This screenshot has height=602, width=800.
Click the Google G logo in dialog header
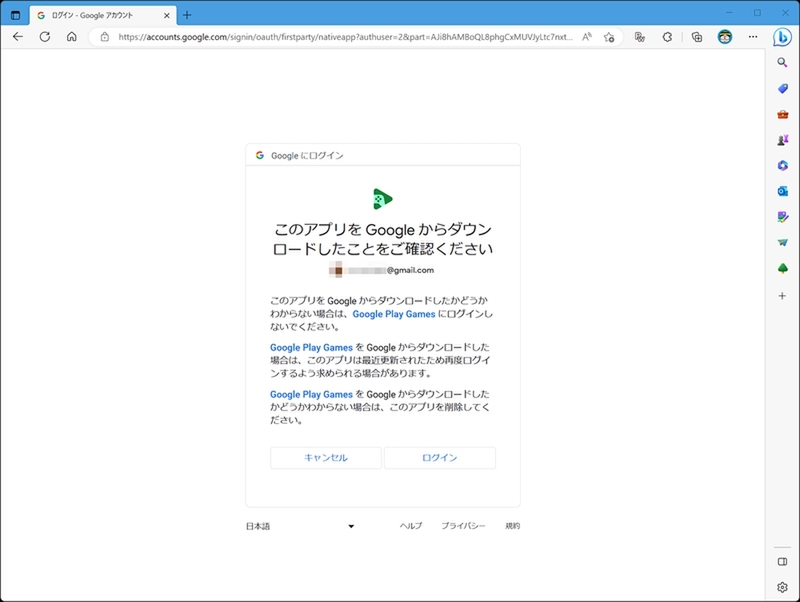[x=260, y=155]
